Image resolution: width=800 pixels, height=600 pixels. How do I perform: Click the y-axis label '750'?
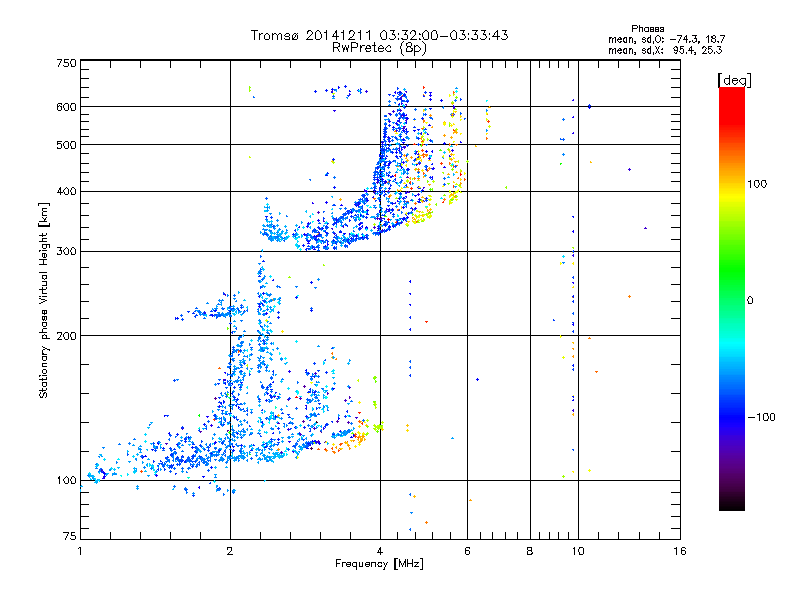pyautogui.click(x=66, y=63)
